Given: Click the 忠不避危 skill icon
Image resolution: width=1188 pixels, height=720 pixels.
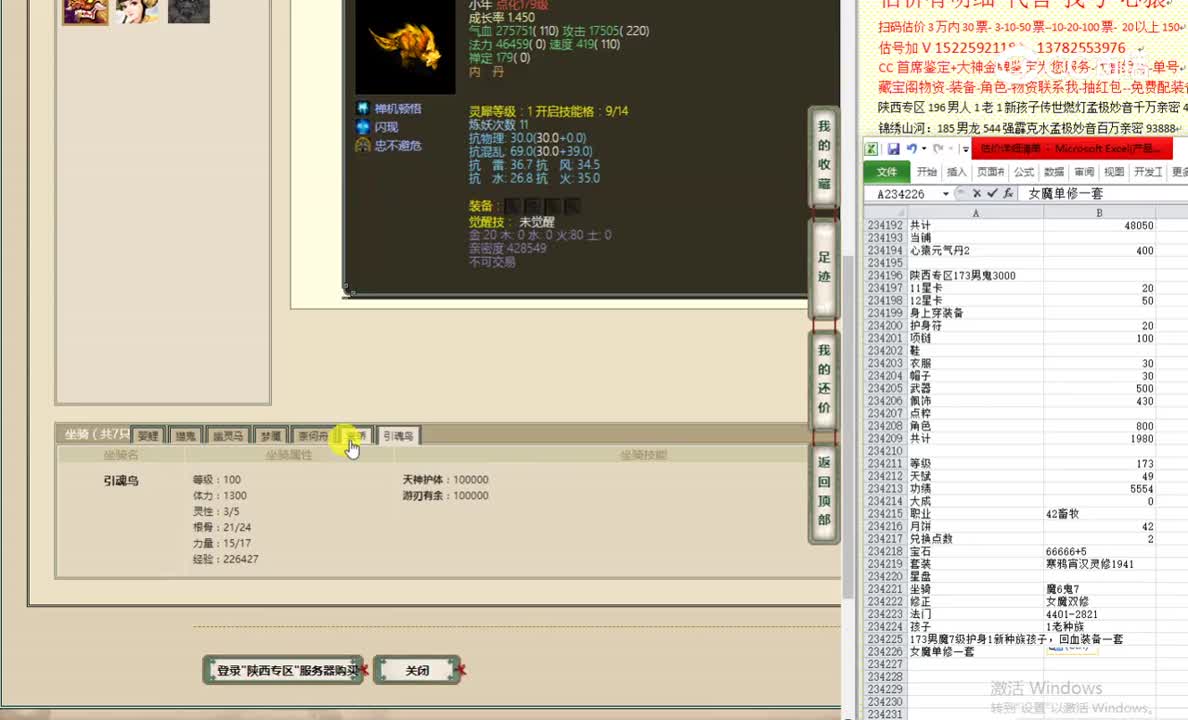Looking at the screenshot, I should [363, 145].
